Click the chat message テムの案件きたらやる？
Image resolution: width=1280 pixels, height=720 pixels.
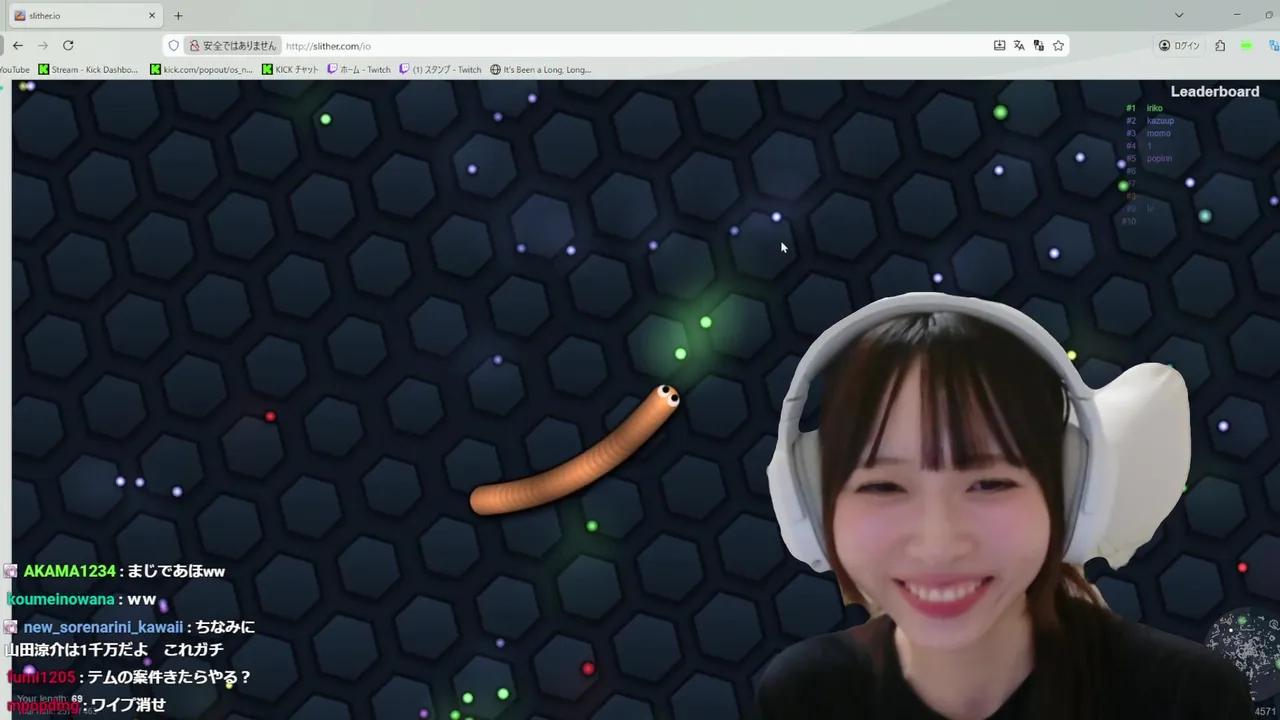(170, 677)
